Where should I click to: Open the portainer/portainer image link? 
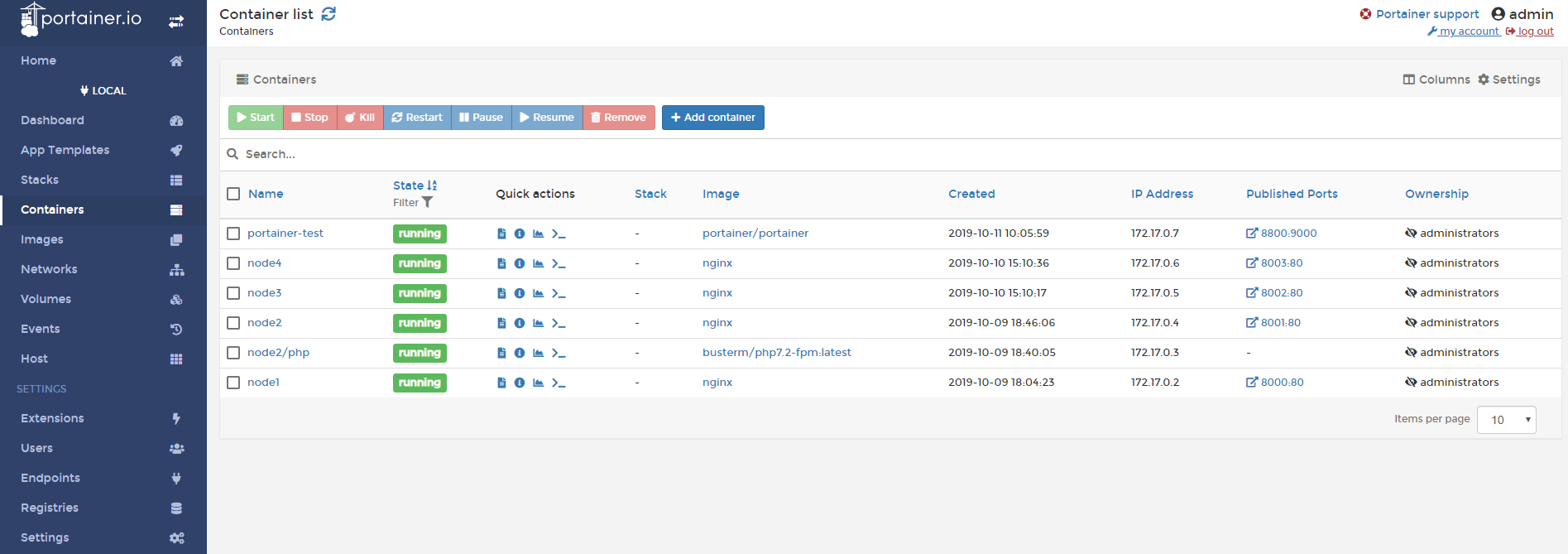(x=755, y=234)
